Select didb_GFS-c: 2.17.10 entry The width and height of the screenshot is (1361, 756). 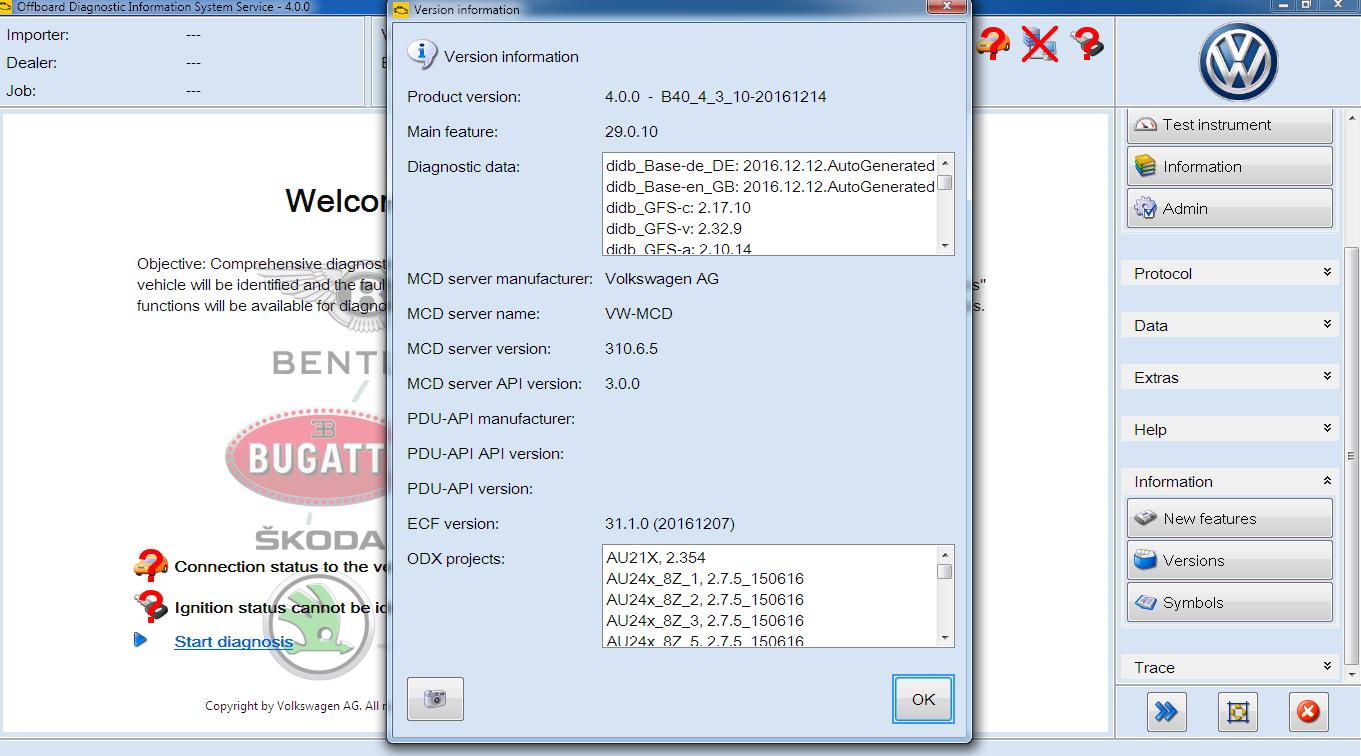[x=678, y=208]
